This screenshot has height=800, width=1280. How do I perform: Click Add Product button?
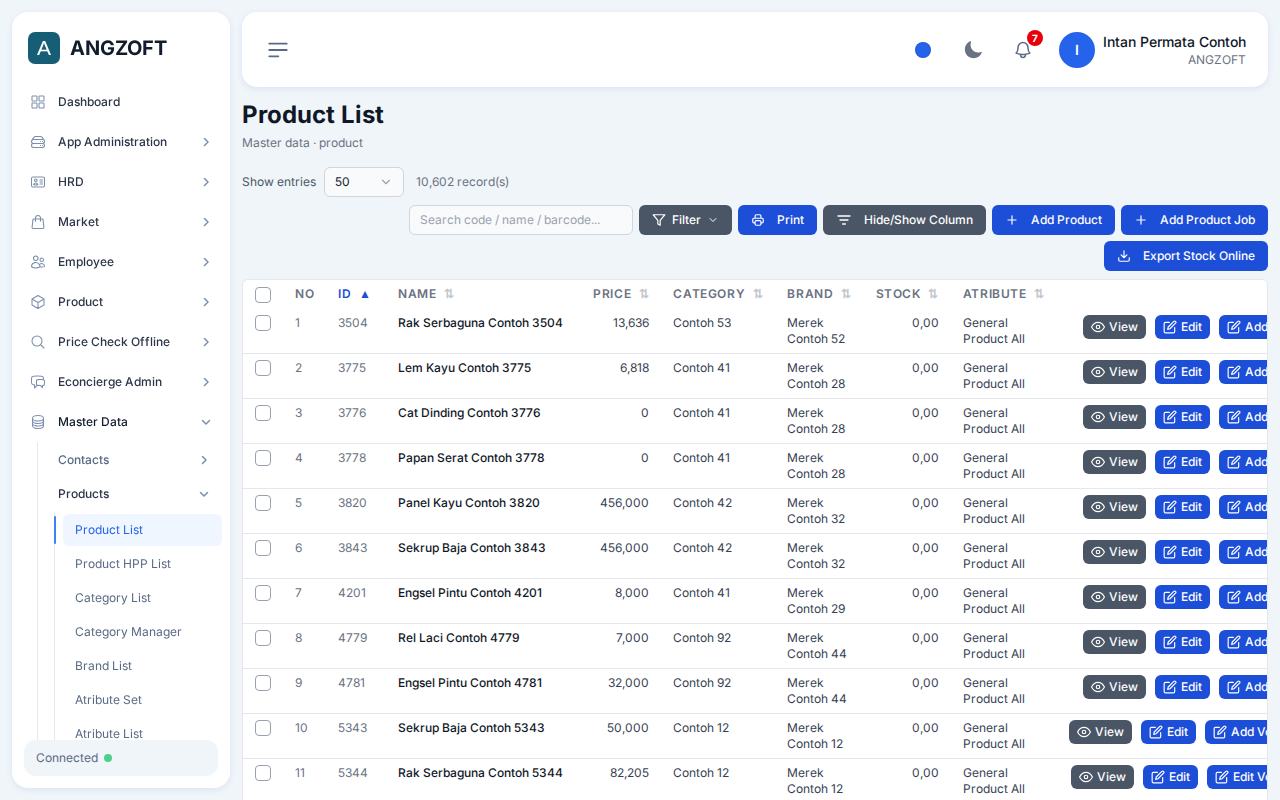click(x=1053, y=220)
